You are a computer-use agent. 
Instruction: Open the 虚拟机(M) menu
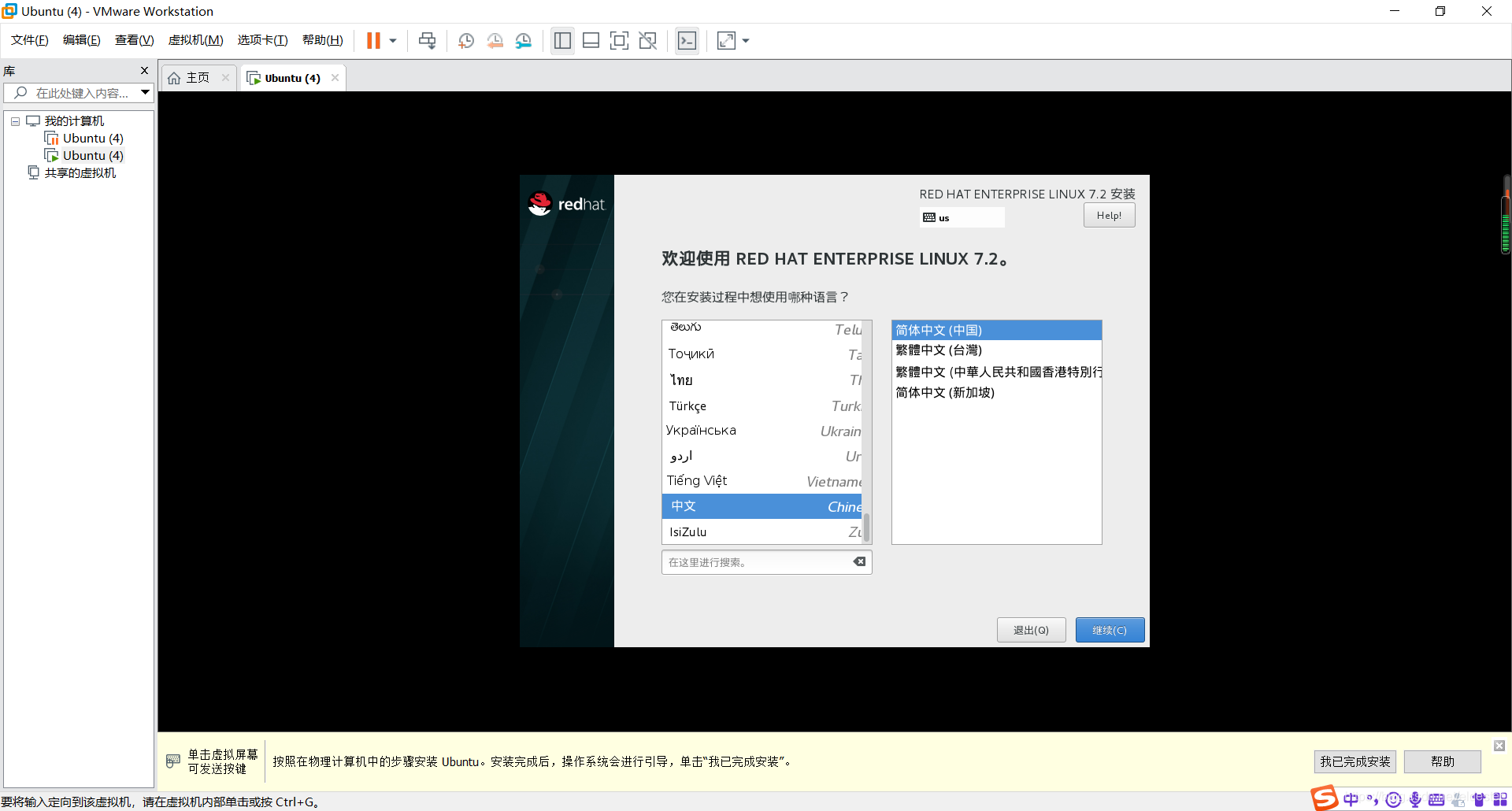coord(195,39)
